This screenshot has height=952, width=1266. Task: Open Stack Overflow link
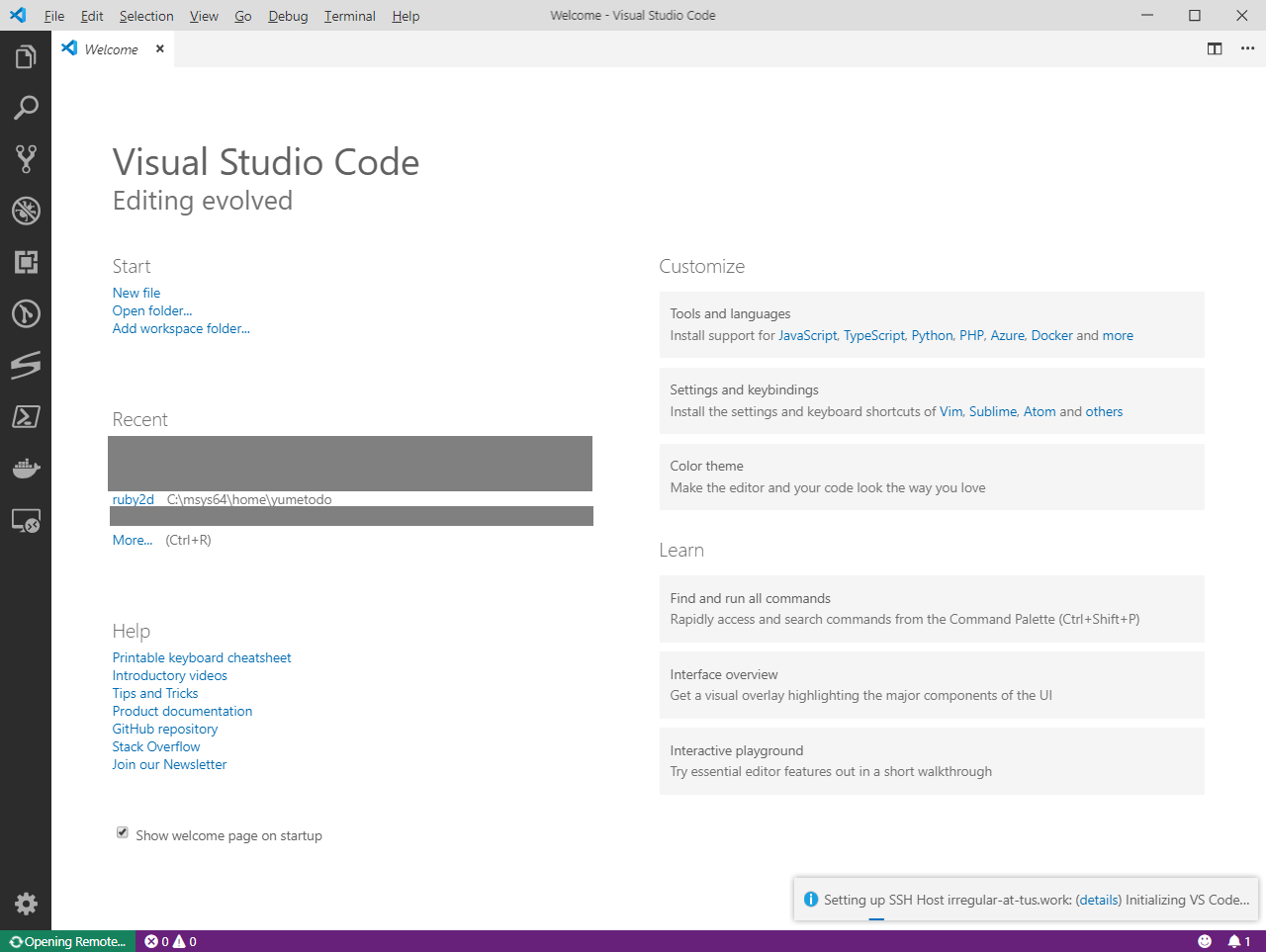(156, 746)
